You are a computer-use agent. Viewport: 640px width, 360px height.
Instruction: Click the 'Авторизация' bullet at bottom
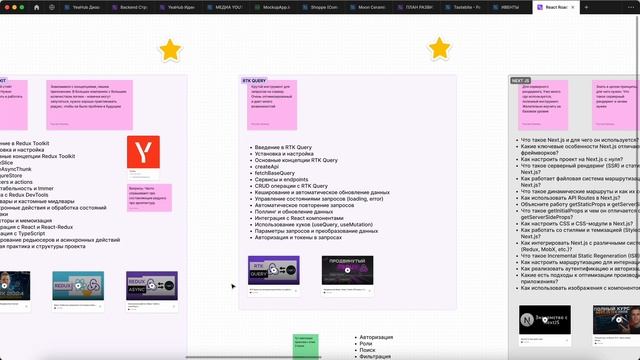click(376, 338)
